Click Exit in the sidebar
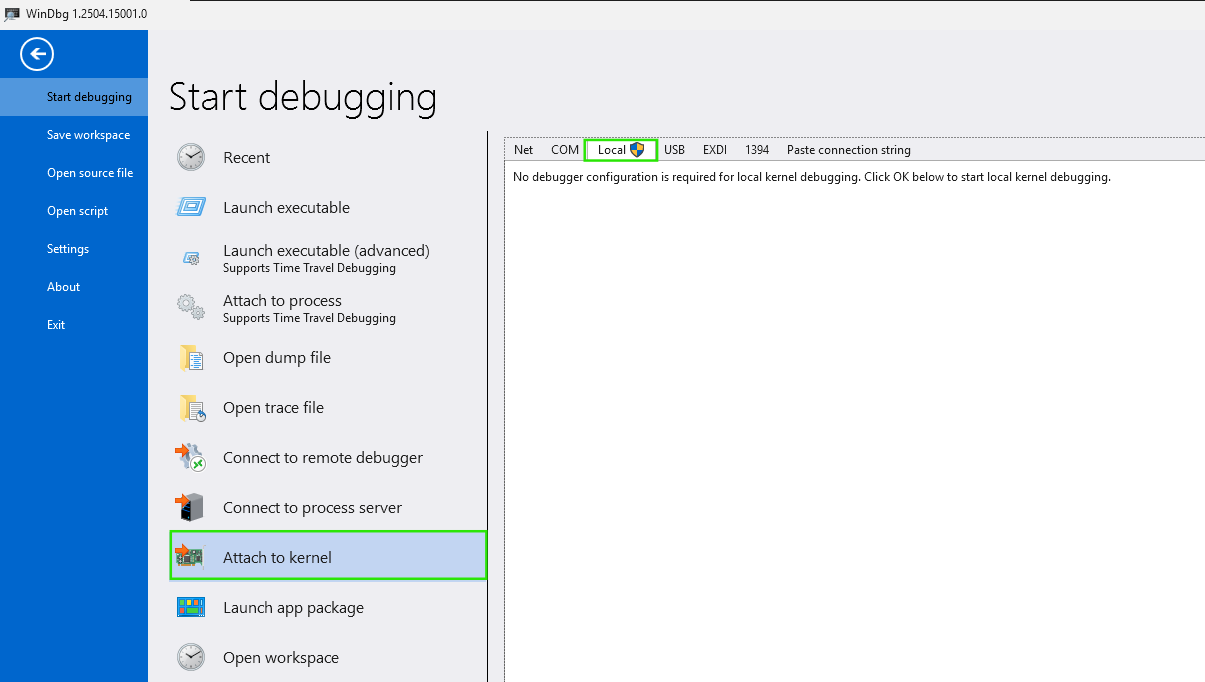 [74, 325]
